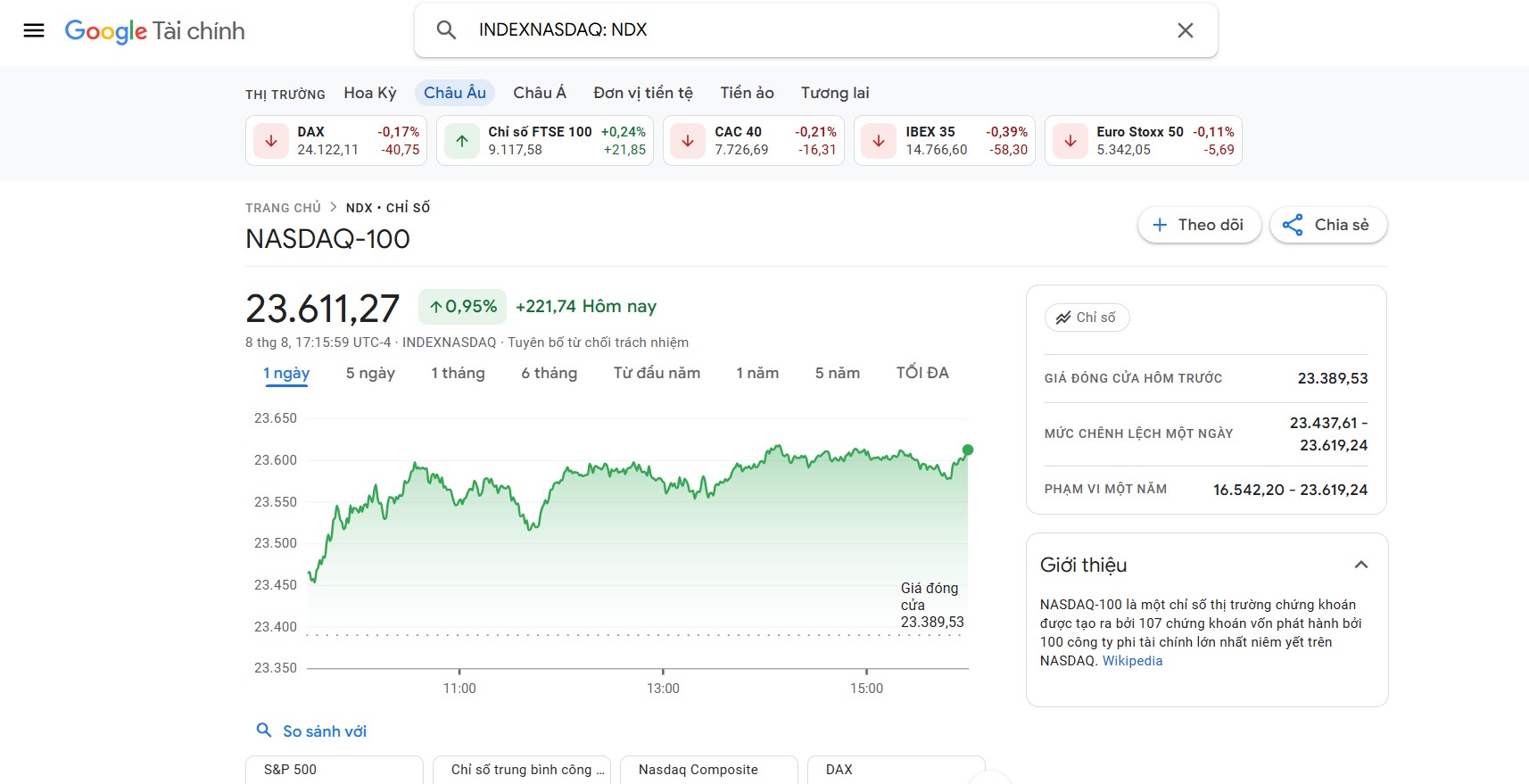Click the Chỉ số chip in the stats card
This screenshot has width=1529, height=784.
pyautogui.click(x=1087, y=318)
